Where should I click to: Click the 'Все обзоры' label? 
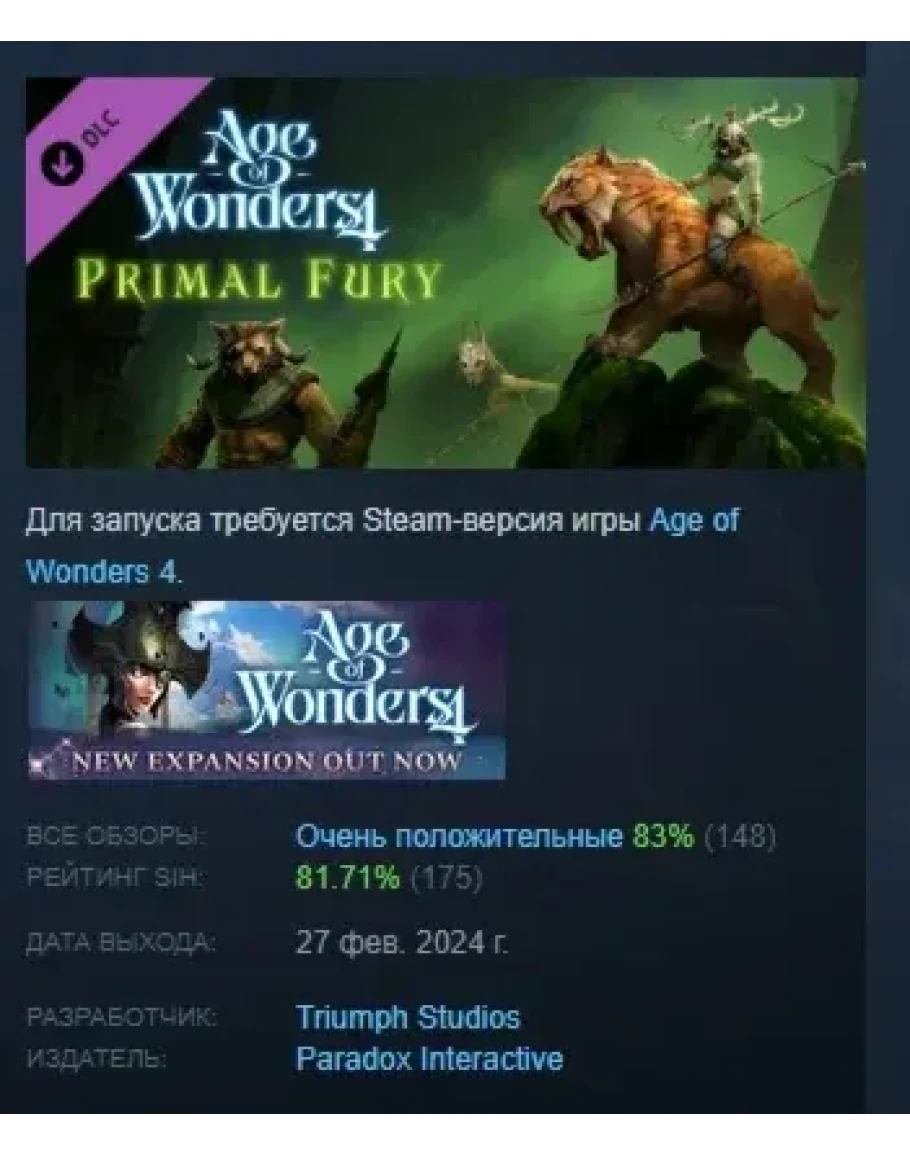pyautogui.click(x=116, y=837)
